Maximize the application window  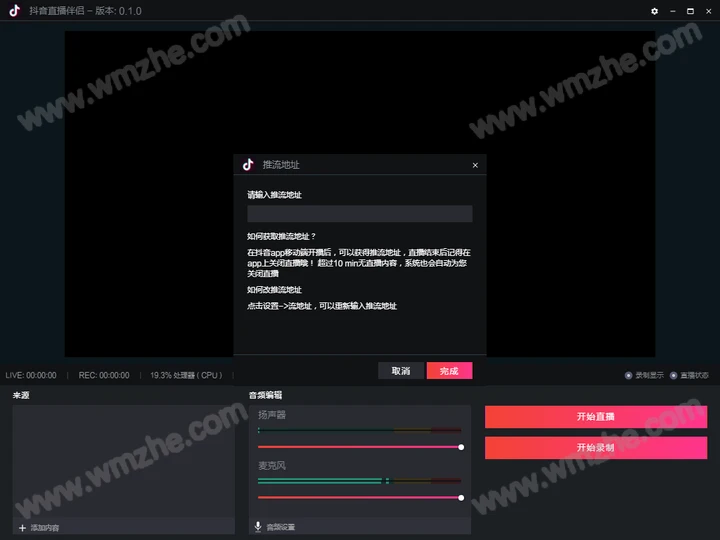point(689,11)
